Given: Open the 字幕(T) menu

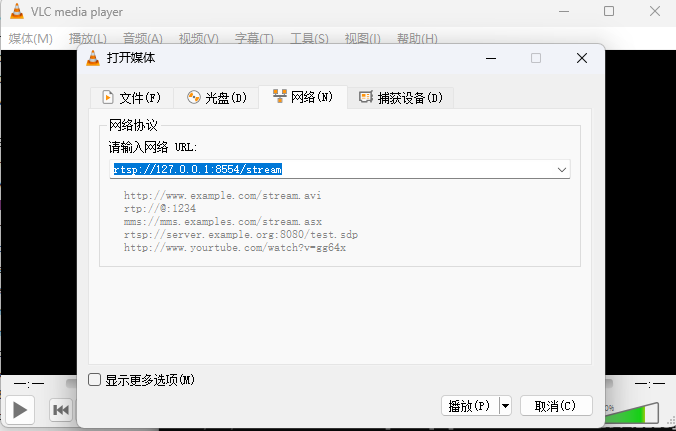Looking at the screenshot, I should point(254,39).
